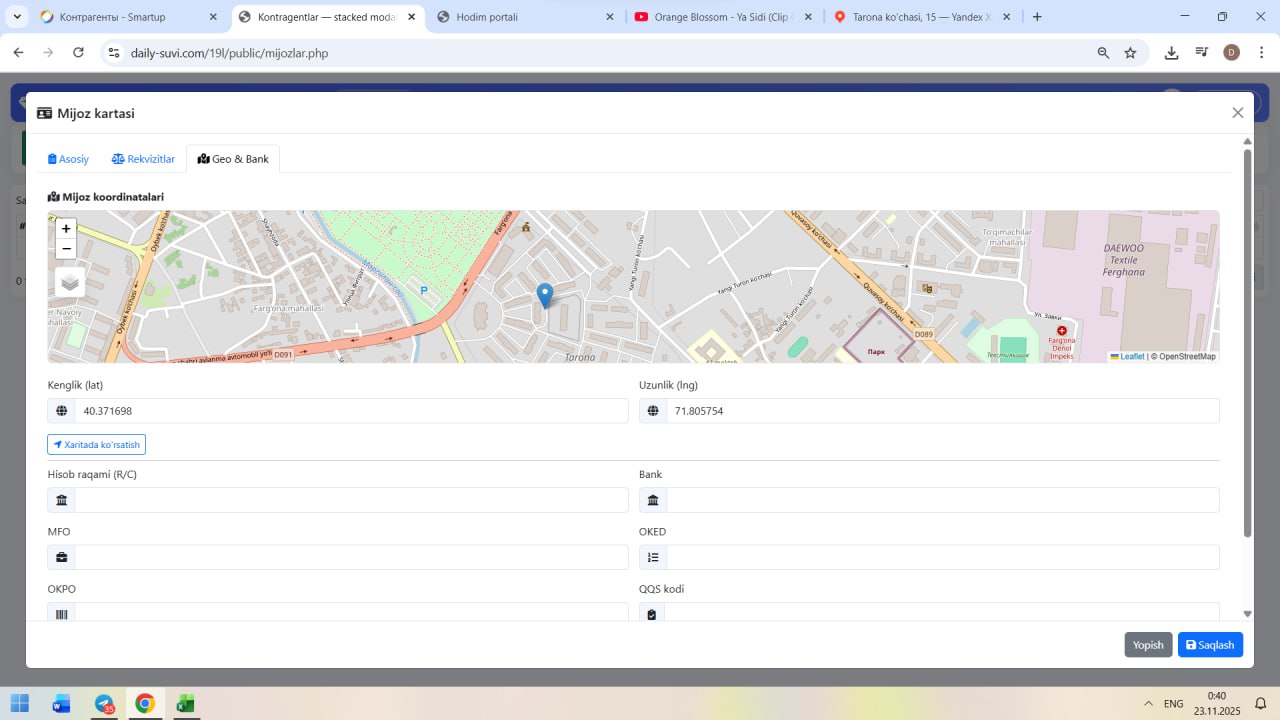Open the Chrome tab search dropdown

click(x=18, y=17)
